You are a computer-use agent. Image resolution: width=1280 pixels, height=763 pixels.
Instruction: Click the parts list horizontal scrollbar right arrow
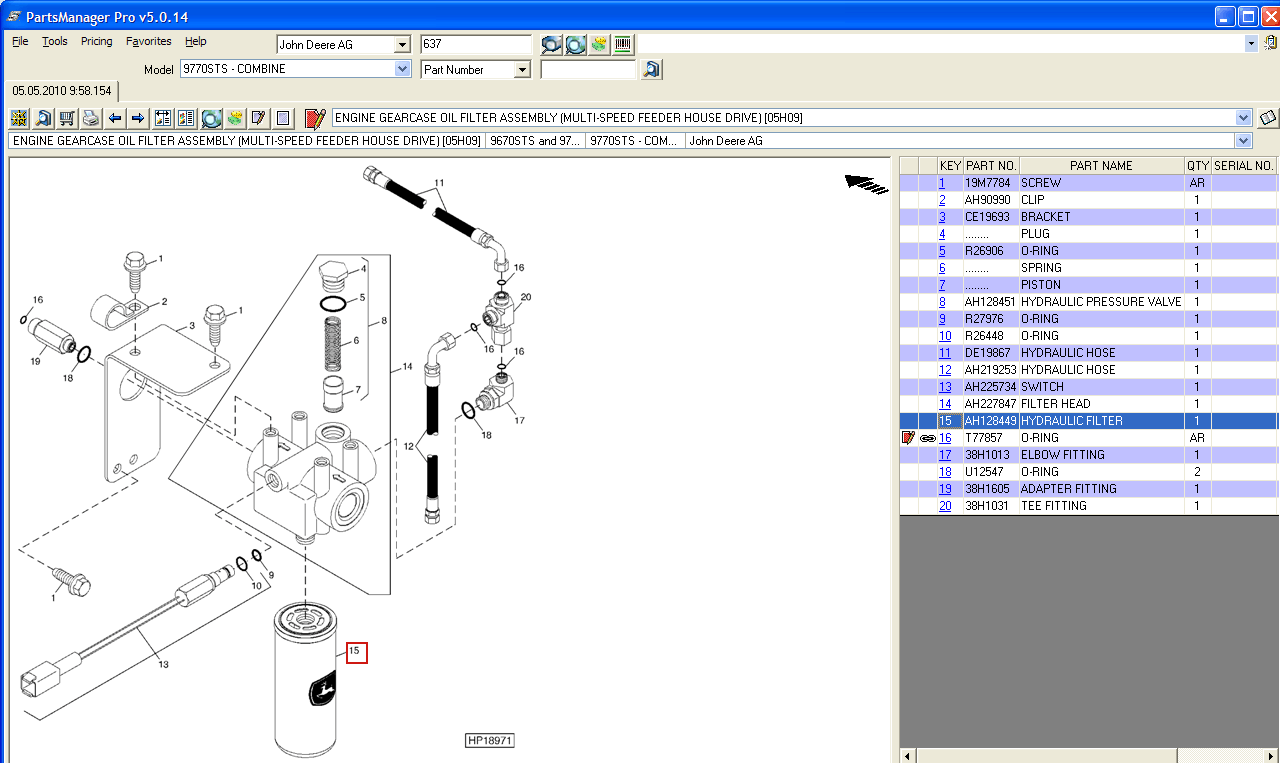pos(1272,756)
